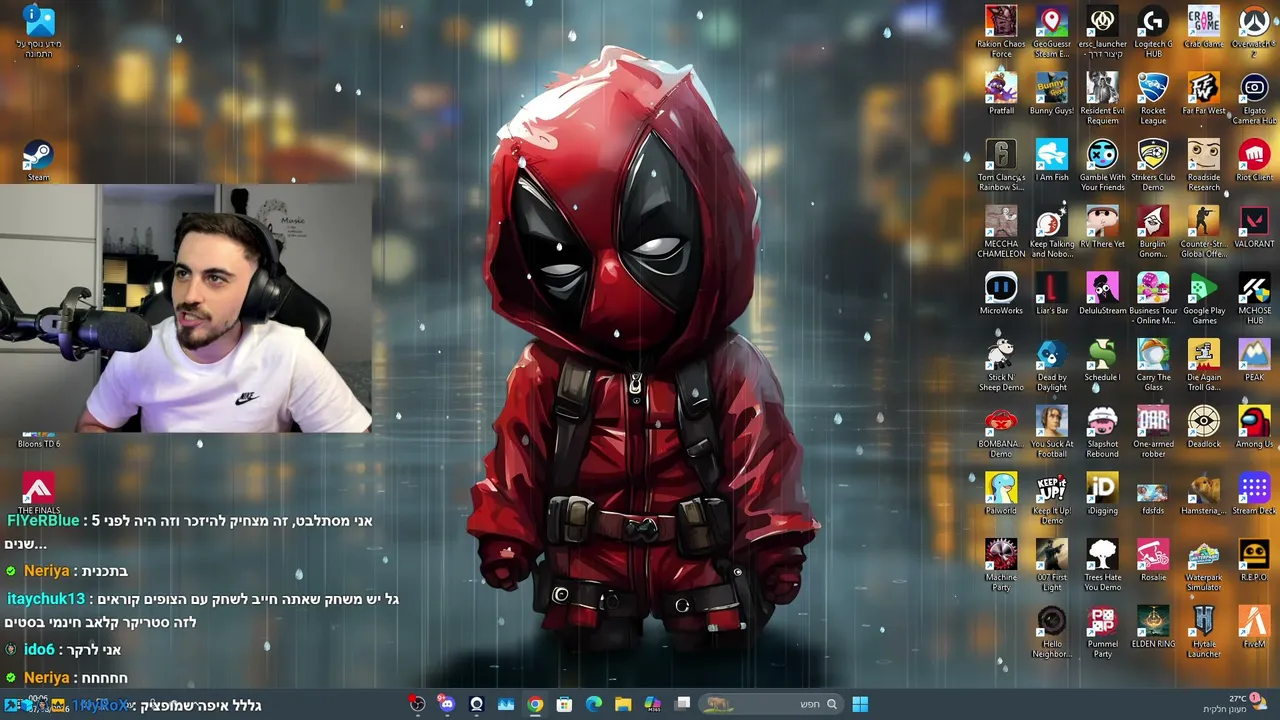
Task: Open the iDigging shortcut
Action: tap(1102, 493)
